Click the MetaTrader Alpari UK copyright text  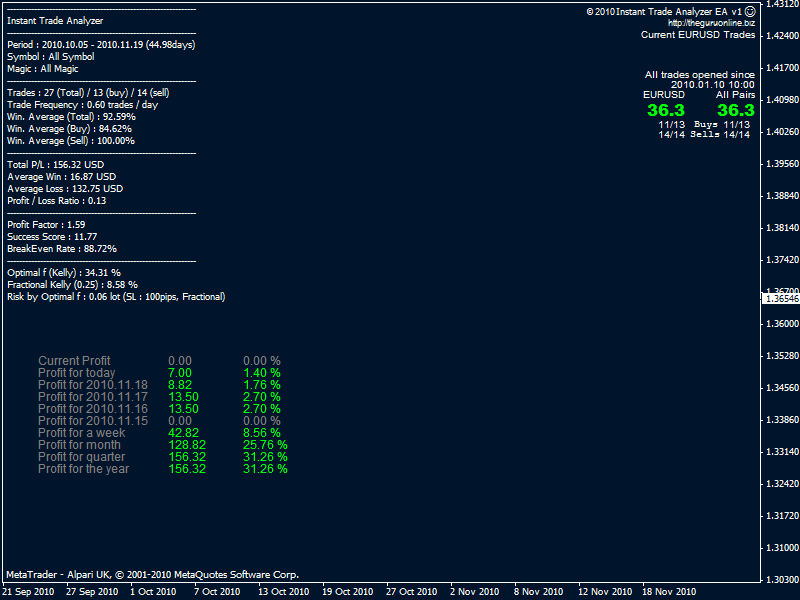pyautogui.click(x=152, y=575)
